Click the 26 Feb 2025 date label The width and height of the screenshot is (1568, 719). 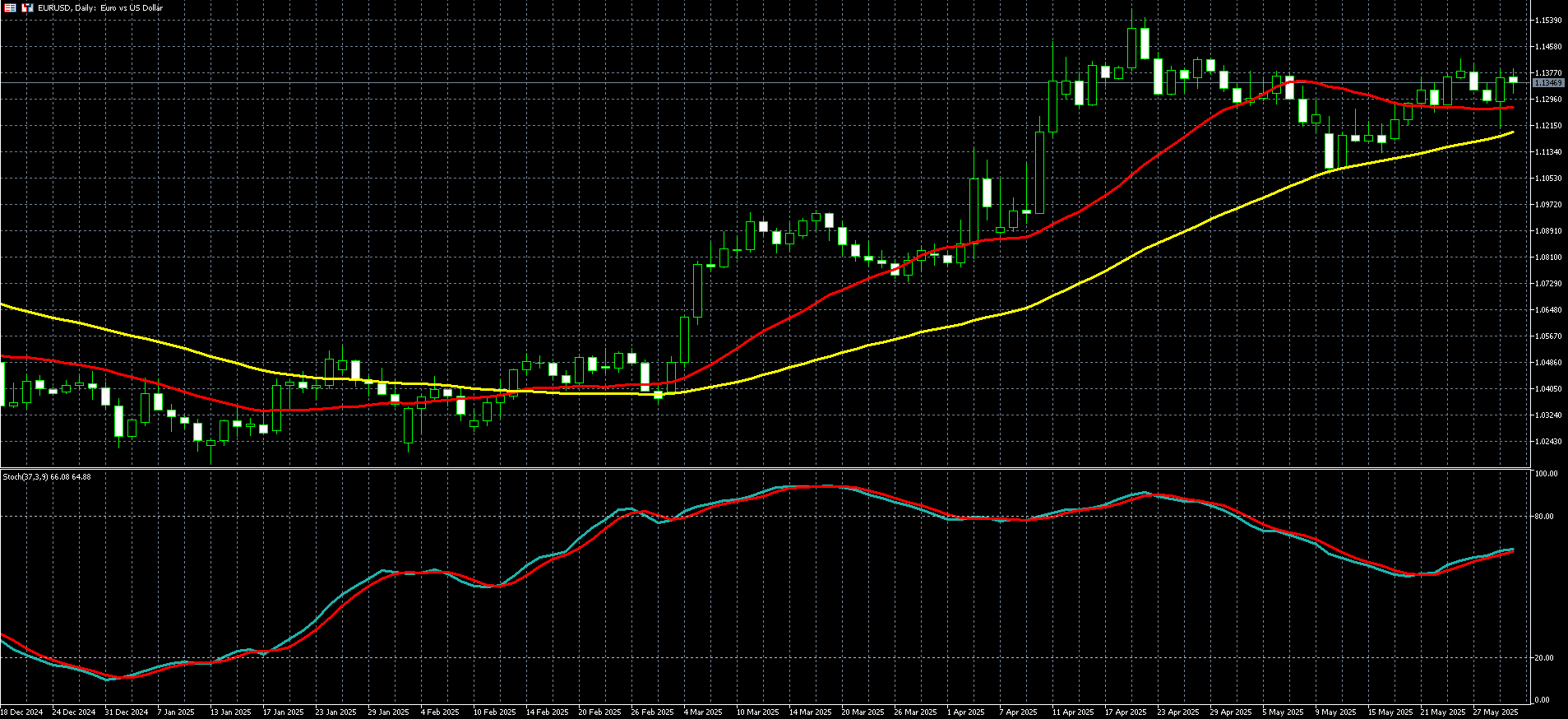click(x=653, y=712)
